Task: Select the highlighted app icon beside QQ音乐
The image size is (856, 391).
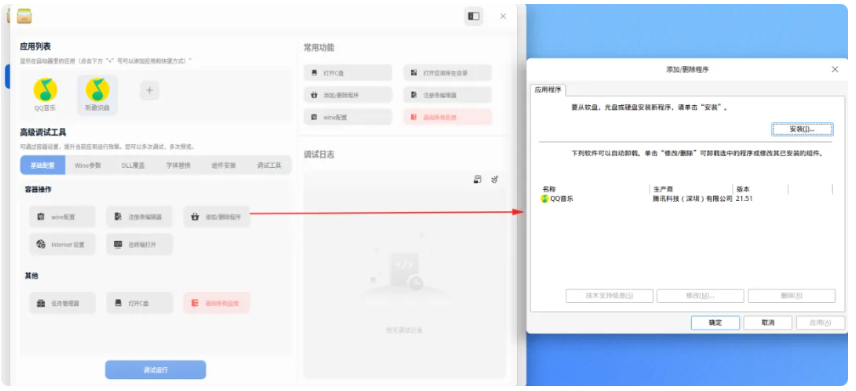Action: click(97, 90)
